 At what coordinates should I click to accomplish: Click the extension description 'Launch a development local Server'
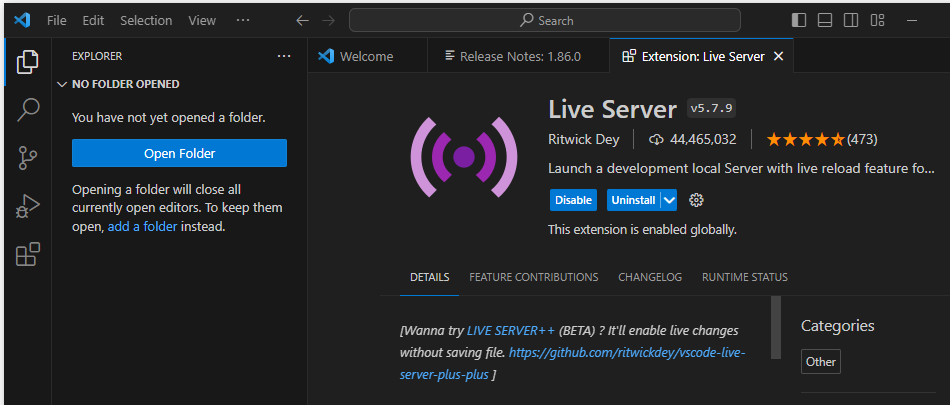(x=741, y=169)
